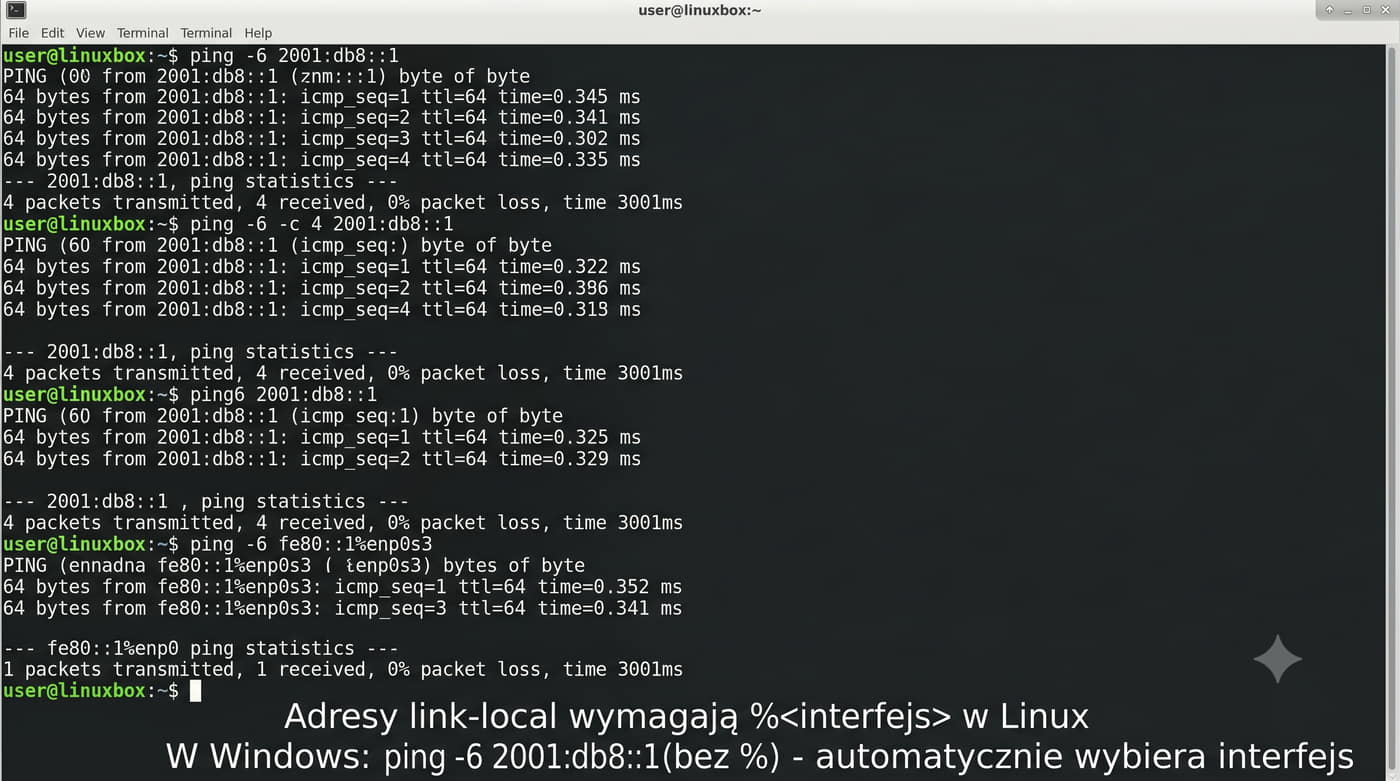
Task: Click the user@linuxbox:~ window title
Action: (x=699, y=10)
